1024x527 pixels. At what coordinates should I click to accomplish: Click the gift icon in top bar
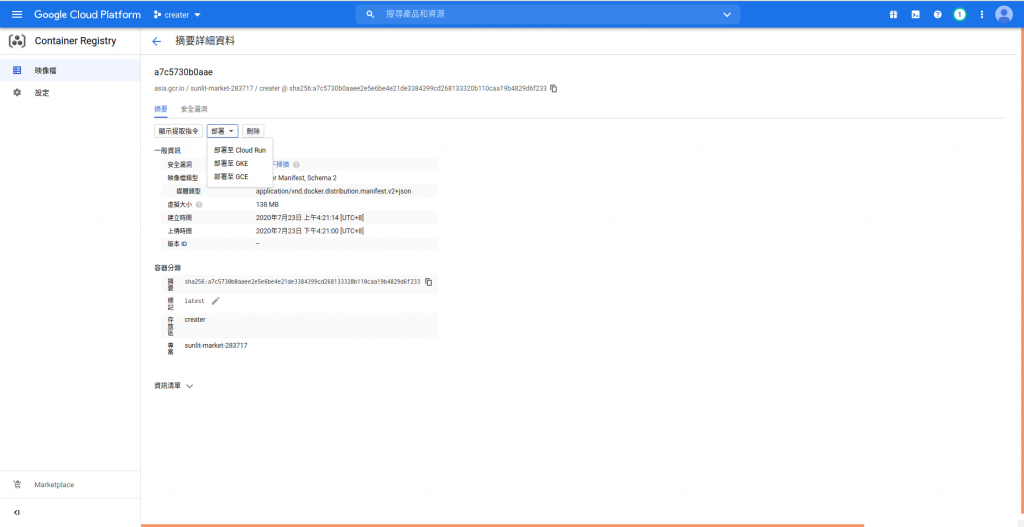click(893, 14)
